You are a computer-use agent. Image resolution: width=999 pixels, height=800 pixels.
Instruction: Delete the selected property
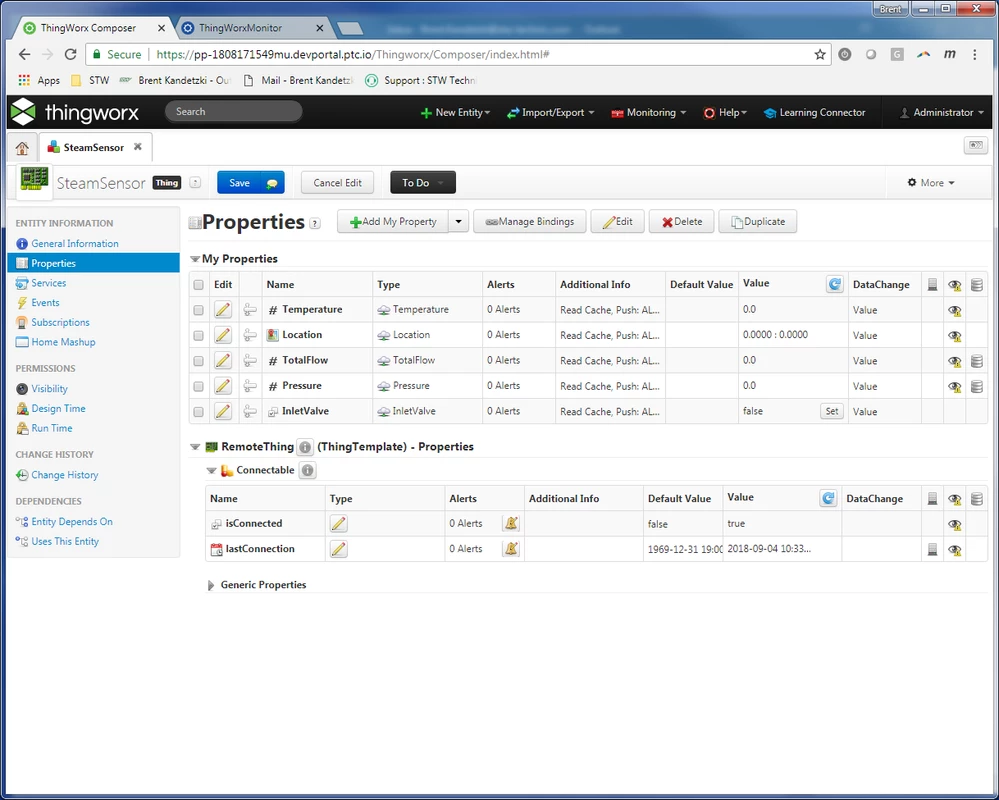point(681,222)
